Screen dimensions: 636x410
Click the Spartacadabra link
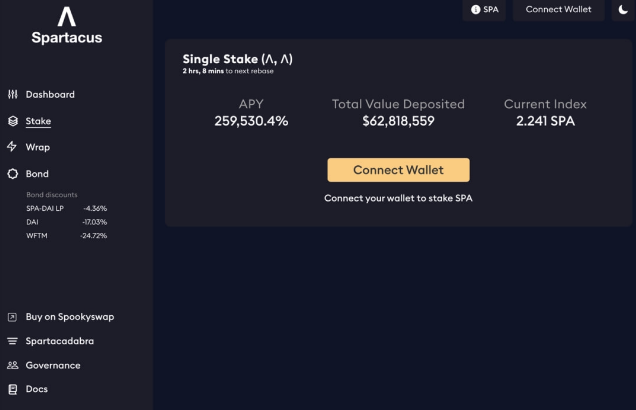[60, 341]
